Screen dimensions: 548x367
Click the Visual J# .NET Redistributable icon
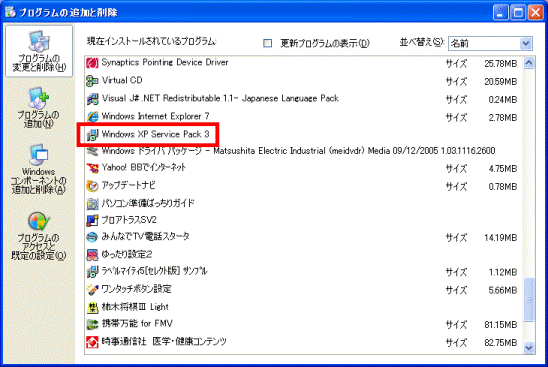tap(92, 99)
